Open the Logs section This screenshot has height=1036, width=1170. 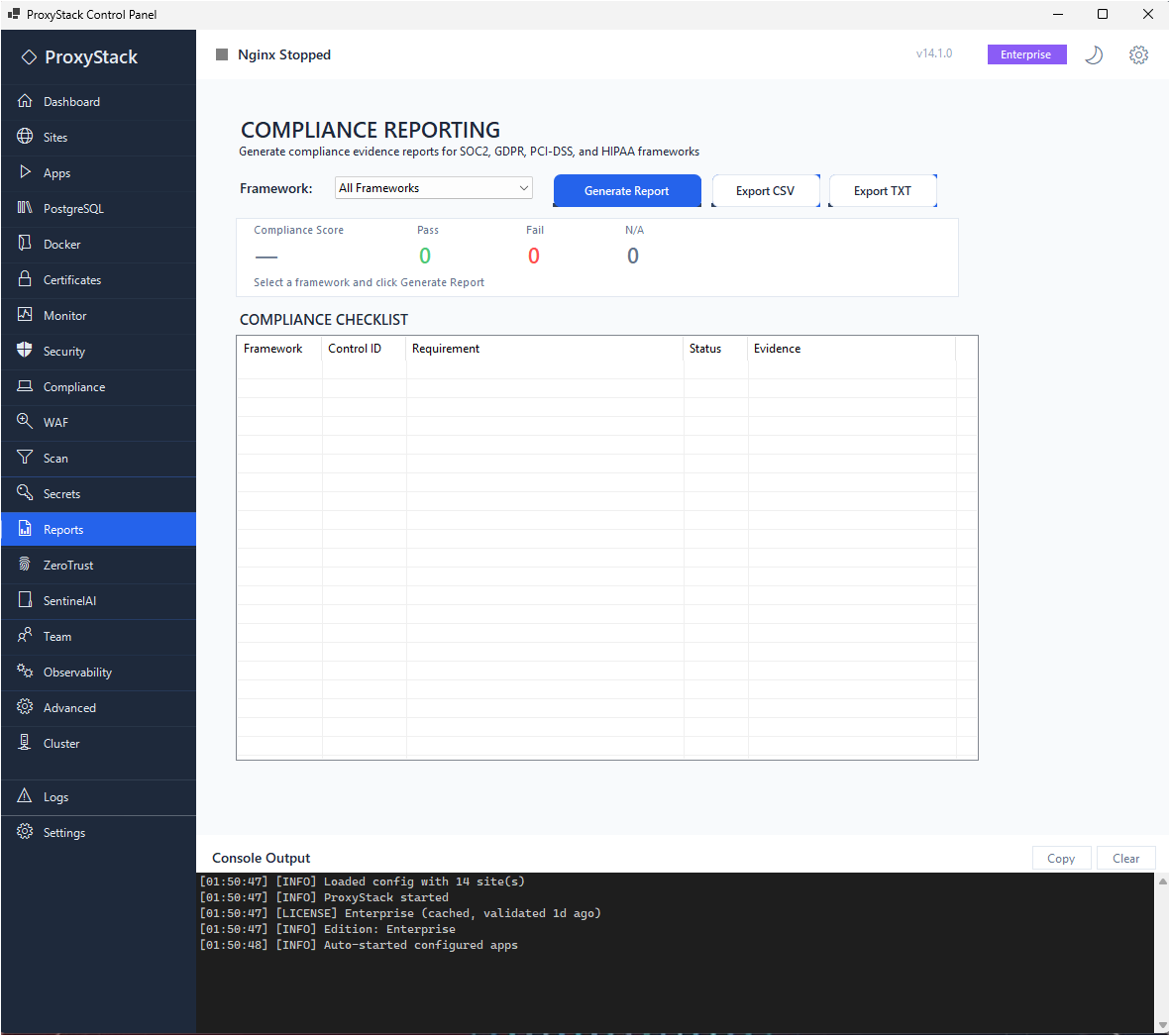coord(55,796)
